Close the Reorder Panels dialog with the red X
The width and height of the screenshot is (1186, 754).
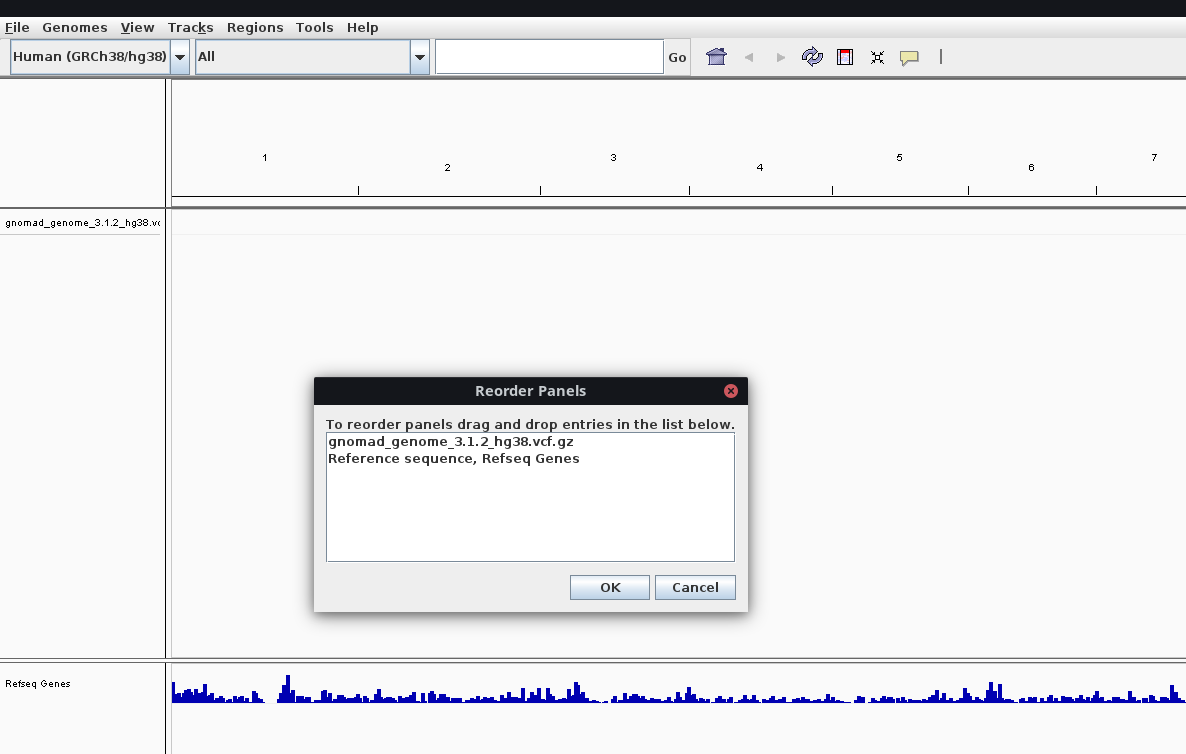[x=730, y=391]
